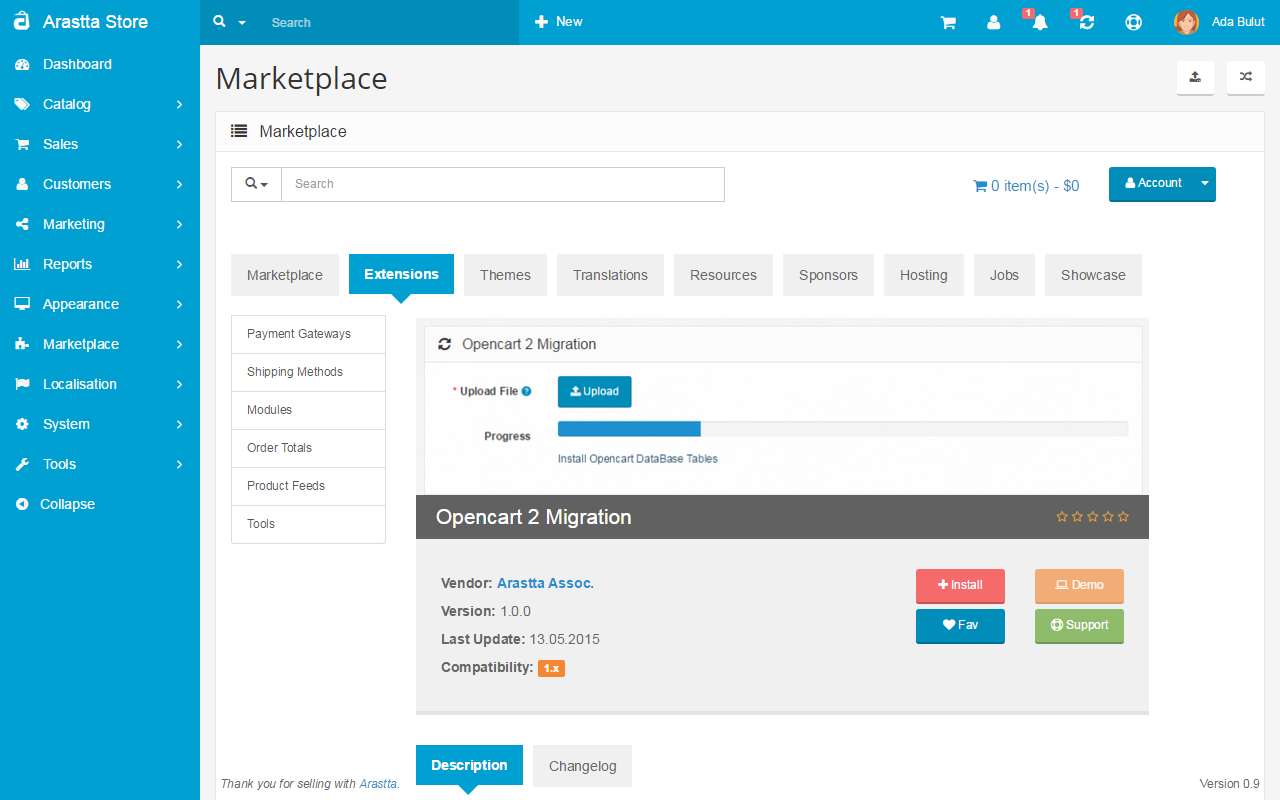1280x800 pixels.
Task: Open the top bar shopping cart icon
Action: pyautogui.click(x=948, y=22)
